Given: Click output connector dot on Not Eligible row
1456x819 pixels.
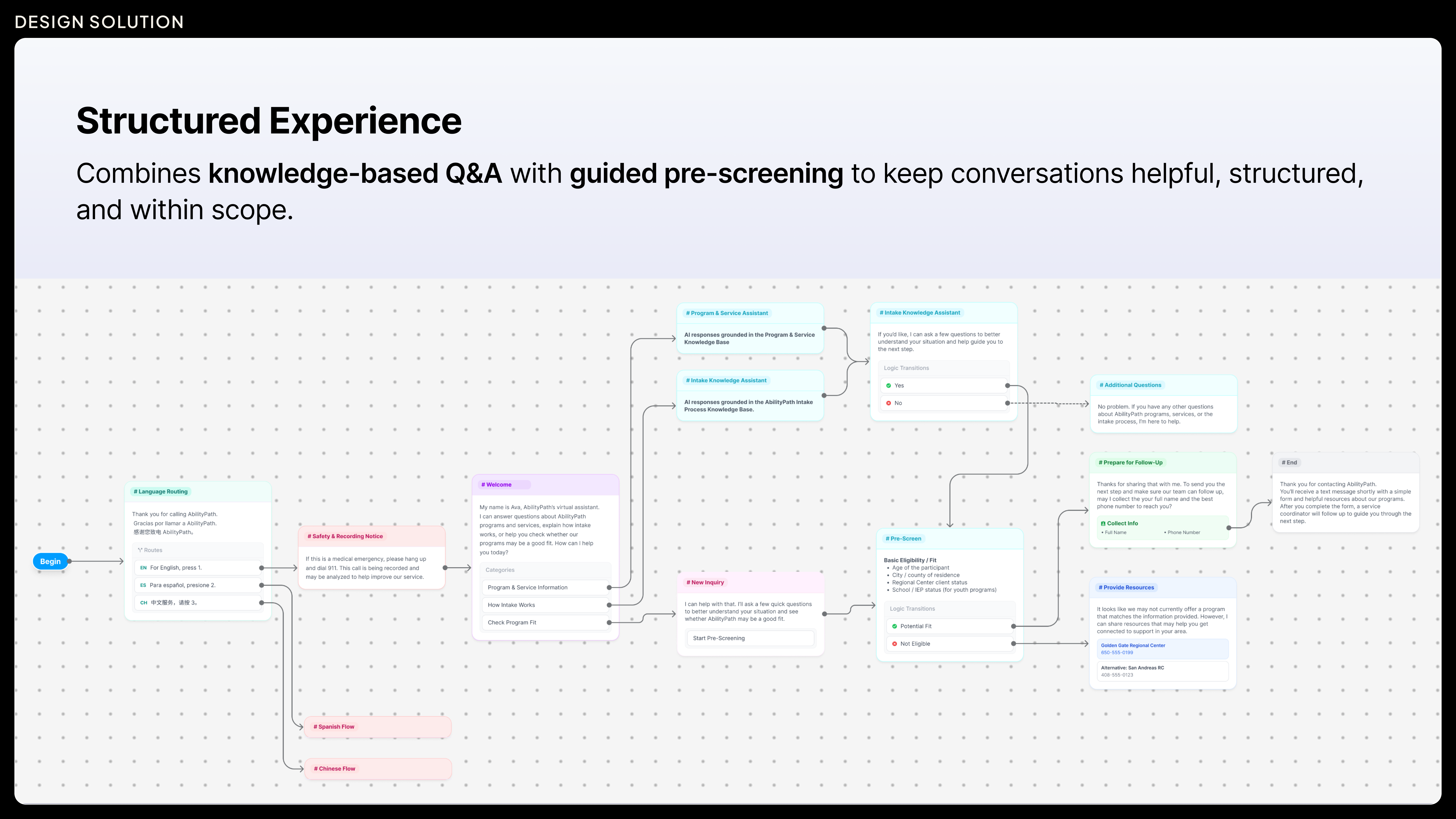Looking at the screenshot, I should click(x=1013, y=644).
